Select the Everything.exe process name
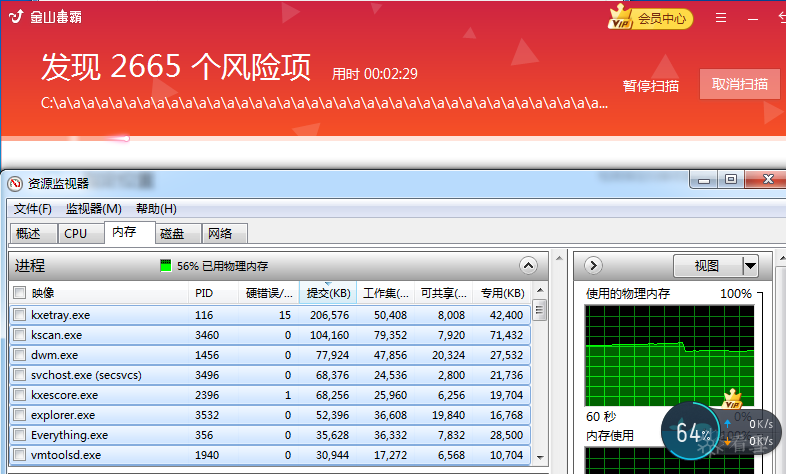The height and width of the screenshot is (474, 786). click(x=69, y=435)
